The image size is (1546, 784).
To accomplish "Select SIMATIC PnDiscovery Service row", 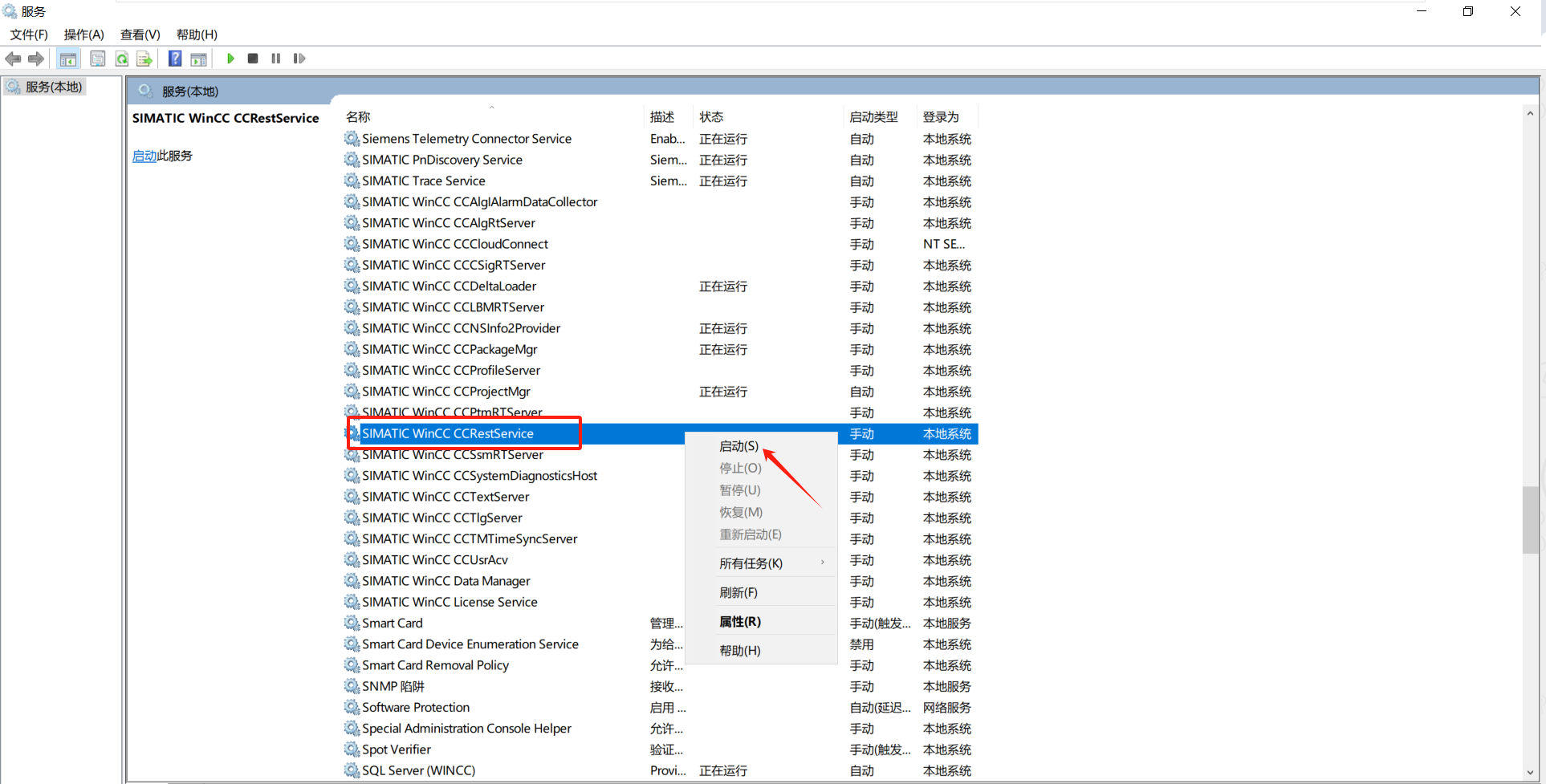I will (x=661, y=160).
